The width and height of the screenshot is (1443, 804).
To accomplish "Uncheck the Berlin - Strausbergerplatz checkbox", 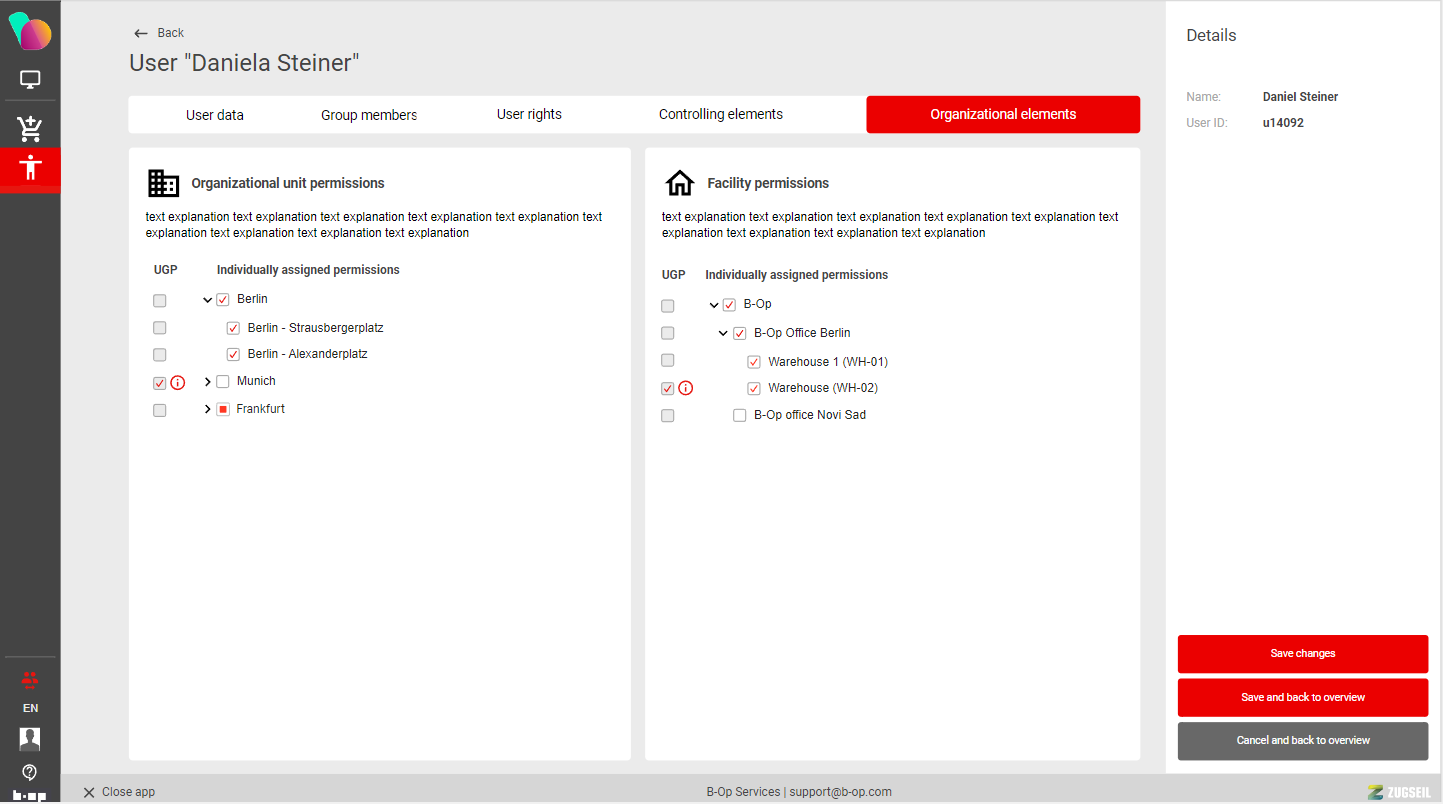I will (x=233, y=328).
